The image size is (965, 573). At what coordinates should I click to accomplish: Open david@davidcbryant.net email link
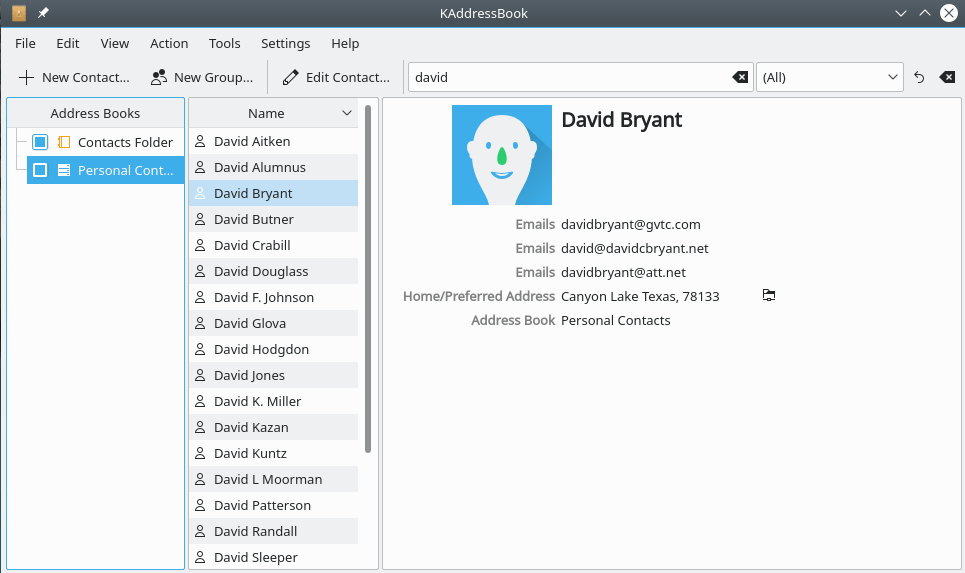coord(635,249)
